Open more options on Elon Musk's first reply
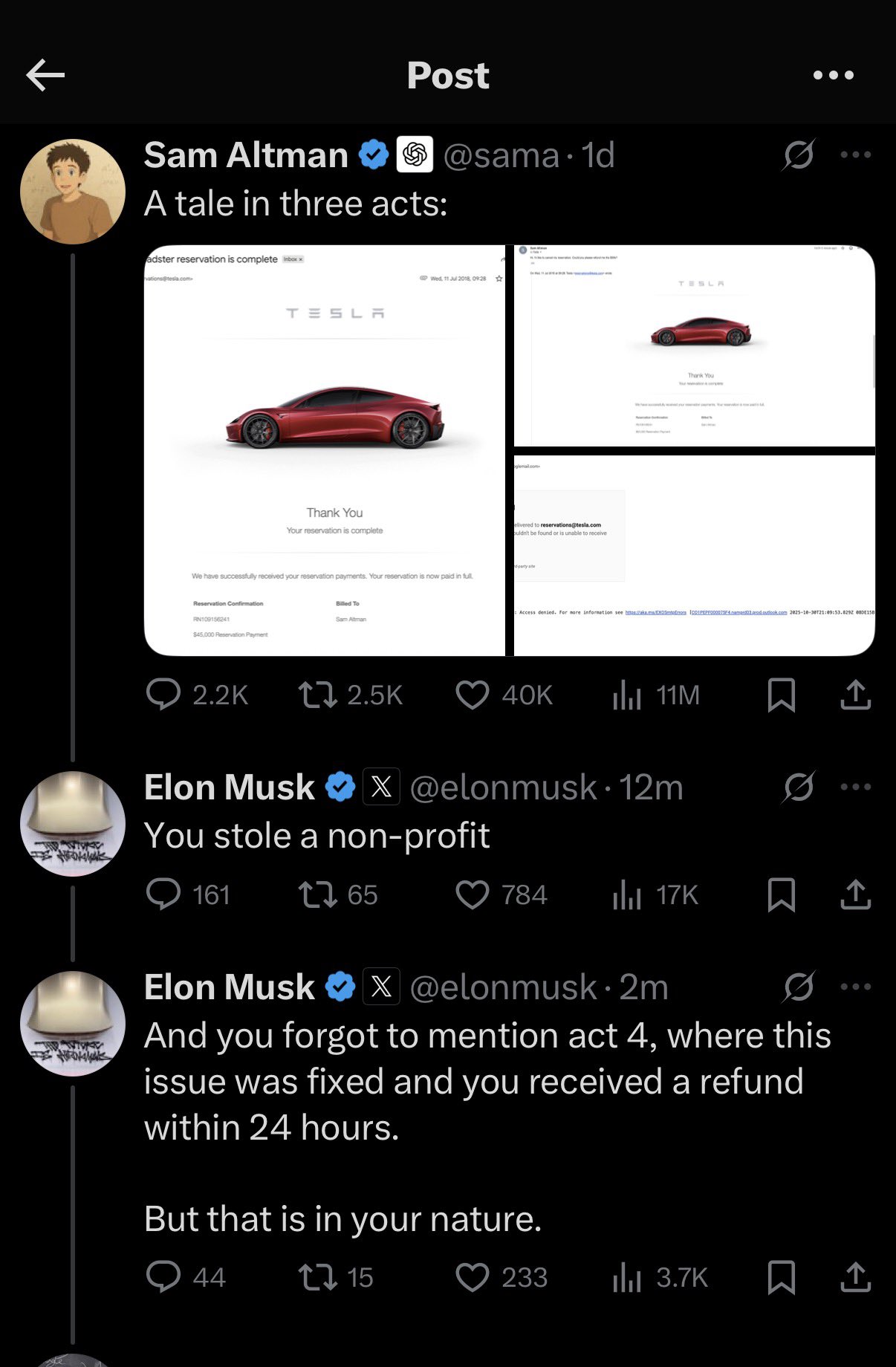Image resolution: width=896 pixels, height=1367 pixels. click(x=854, y=786)
